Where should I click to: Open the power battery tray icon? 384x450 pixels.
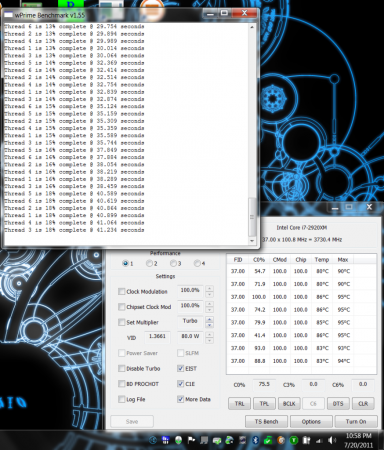tap(306, 440)
